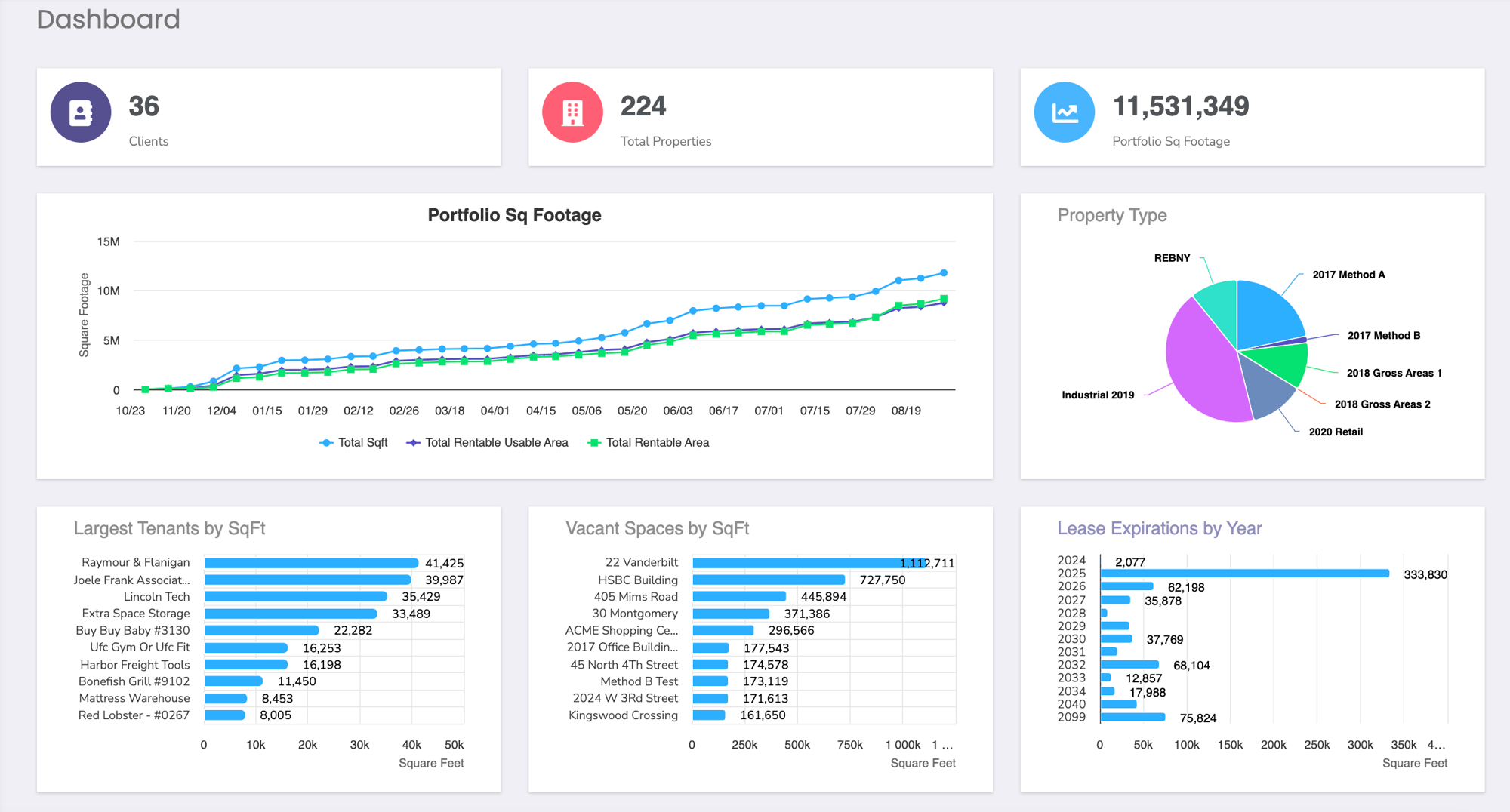The image size is (1510, 812).
Task: Click the 405 Mims Road label
Action: pyautogui.click(x=636, y=596)
